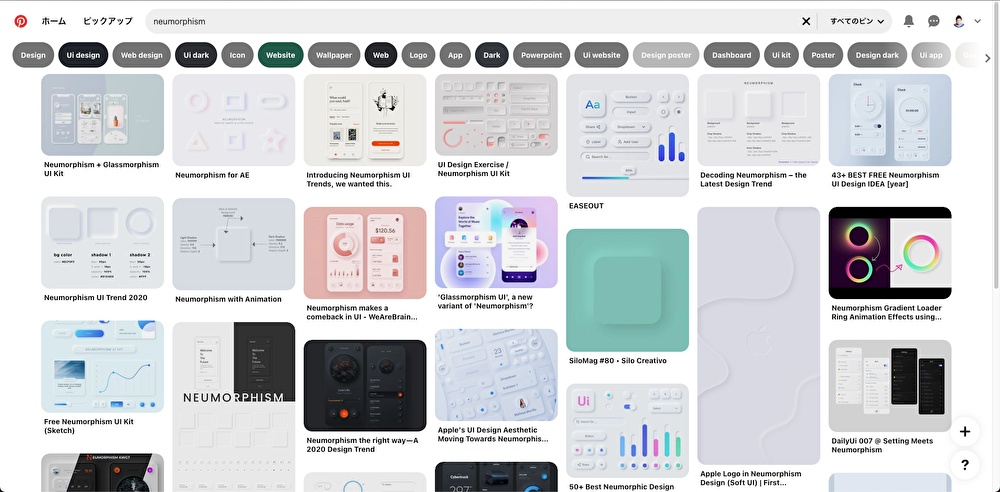Select the App filter chip
The height and width of the screenshot is (492, 1000).
455,55
